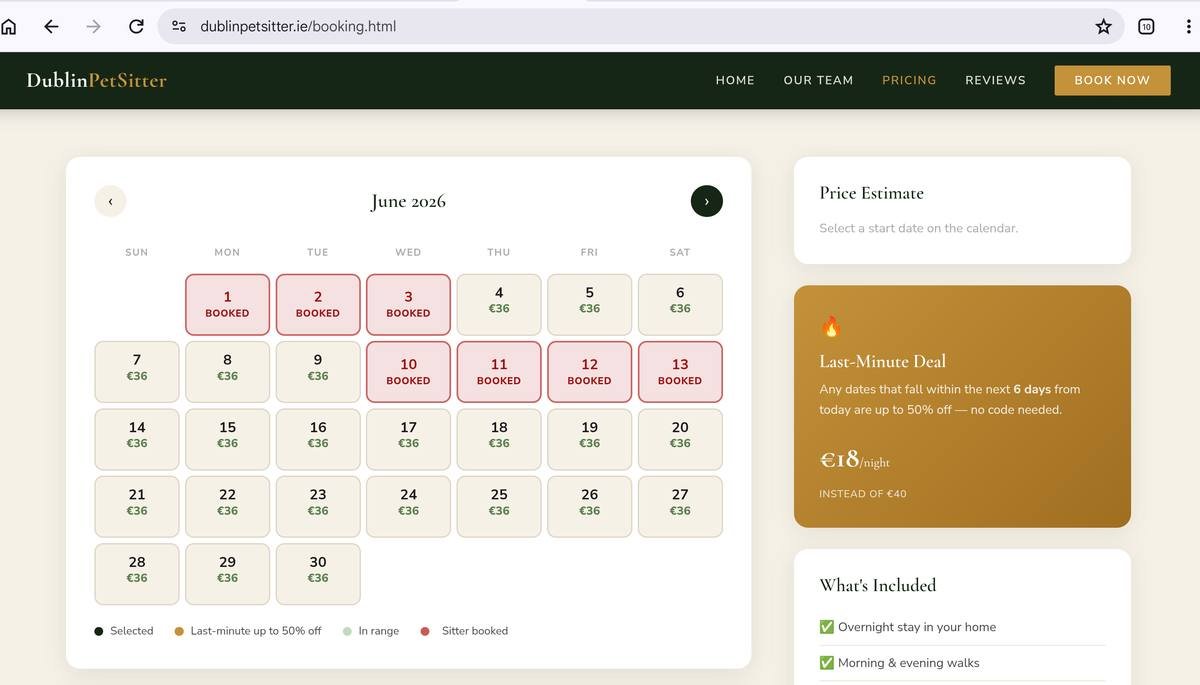The image size is (1200, 685).
Task: Click the €18/night price text
Action: tap(854, 459)
